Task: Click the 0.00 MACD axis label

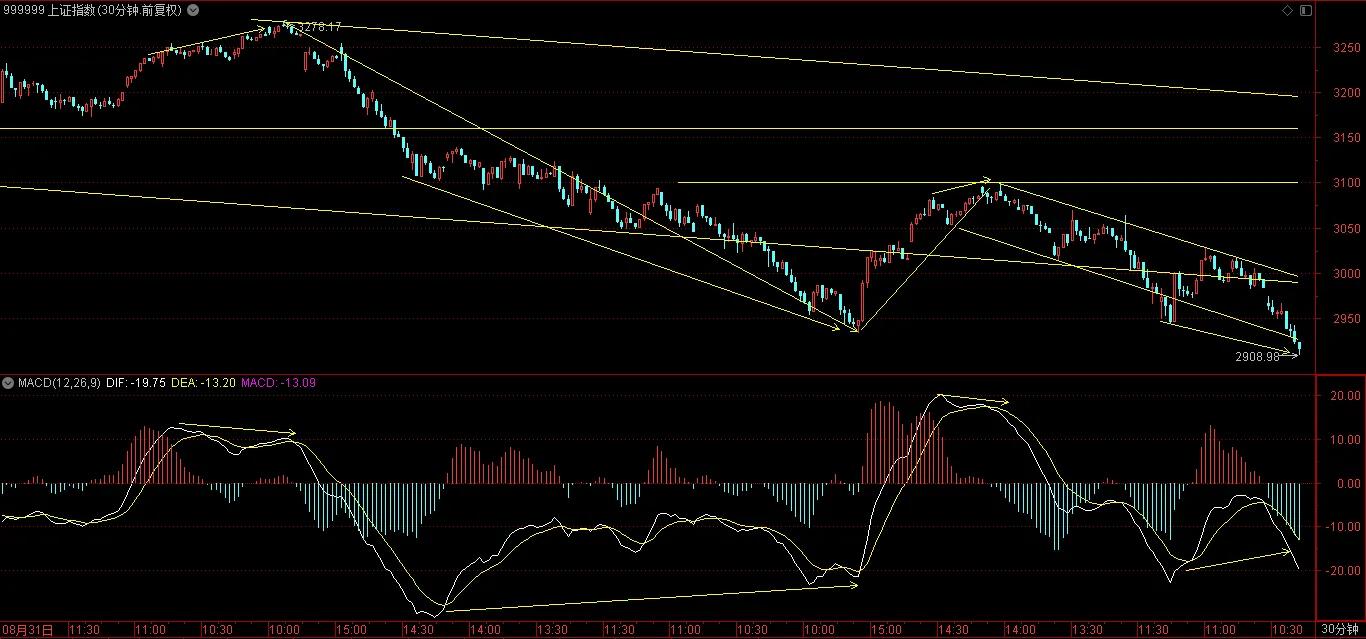Action: pyautogui.click(x=1349, y=484)
